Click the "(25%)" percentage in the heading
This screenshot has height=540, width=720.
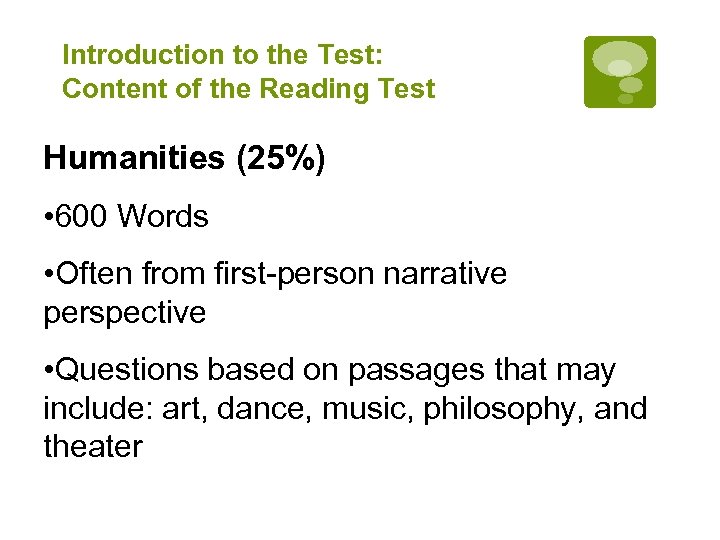tap(280, 158)
